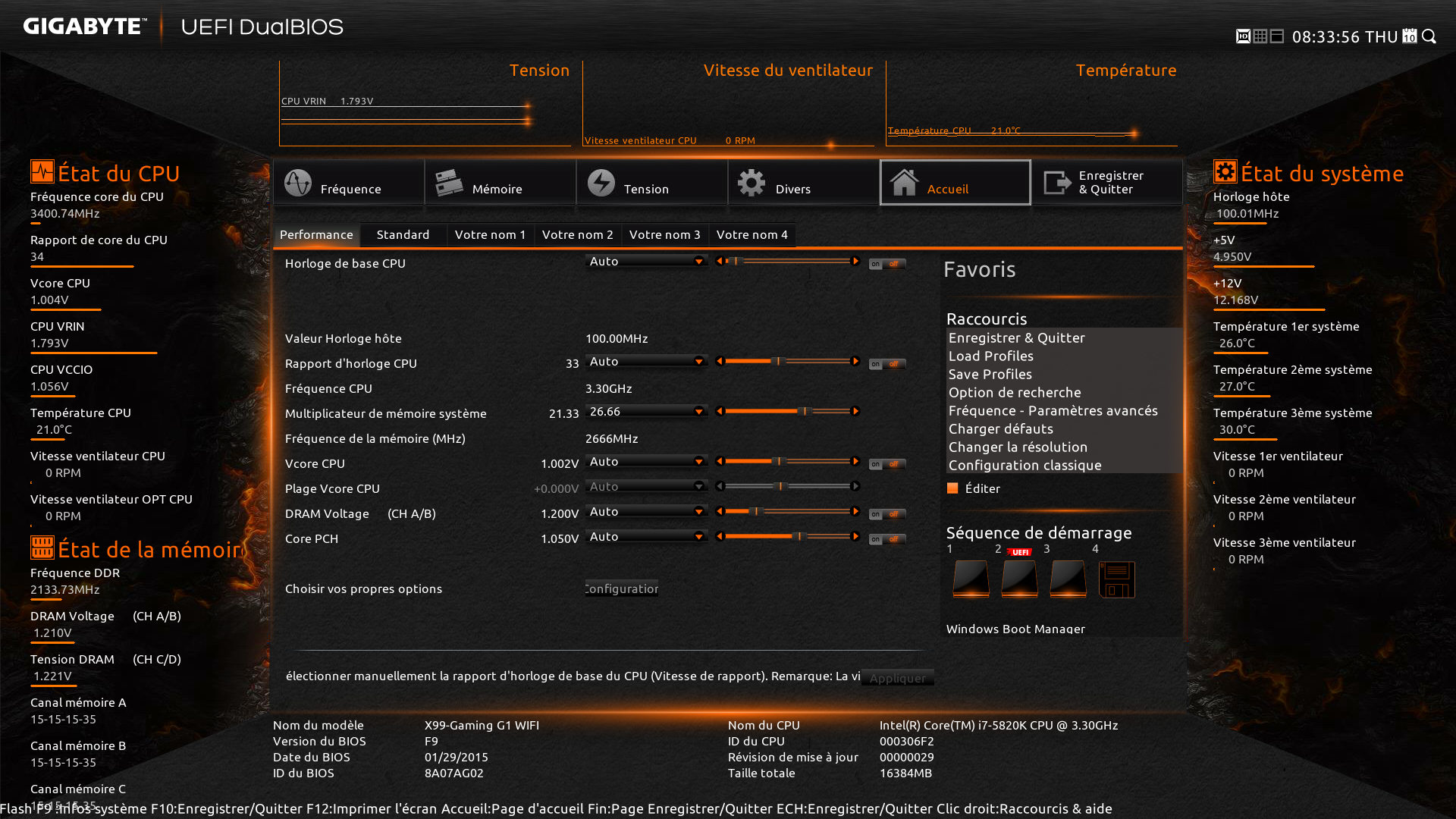Viewport: 1456px width, 819px height.
Task: Toggle on/off switch for Horloge de base CPU
Action: [x=887, y=264]
